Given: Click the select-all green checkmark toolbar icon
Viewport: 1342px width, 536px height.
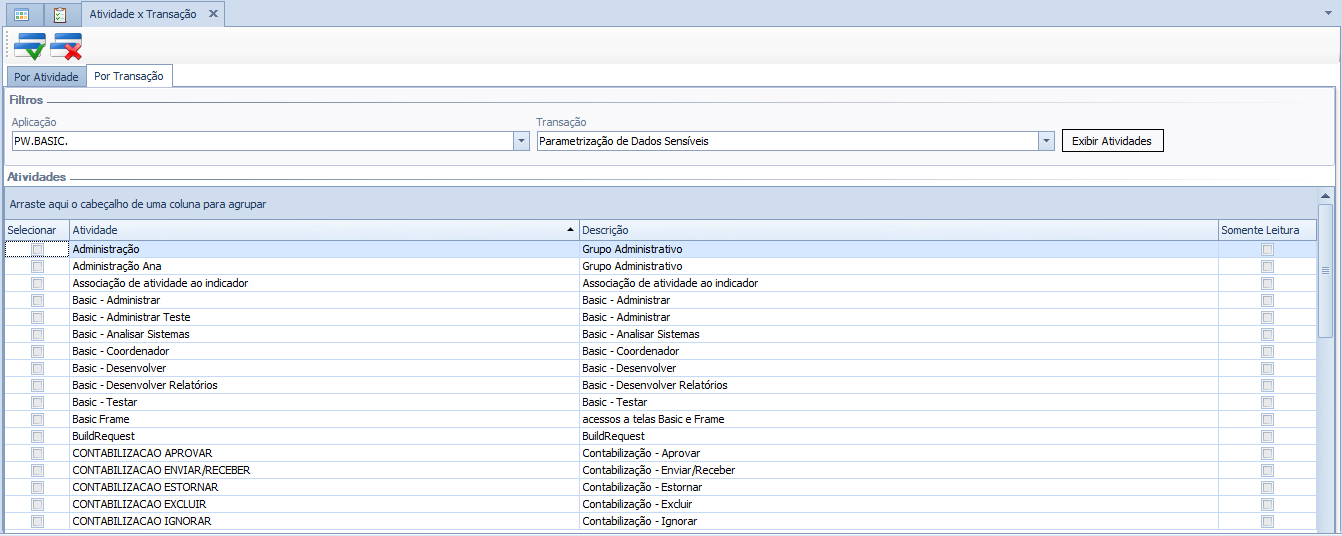Looking at the screenshot, I should 30,46.
